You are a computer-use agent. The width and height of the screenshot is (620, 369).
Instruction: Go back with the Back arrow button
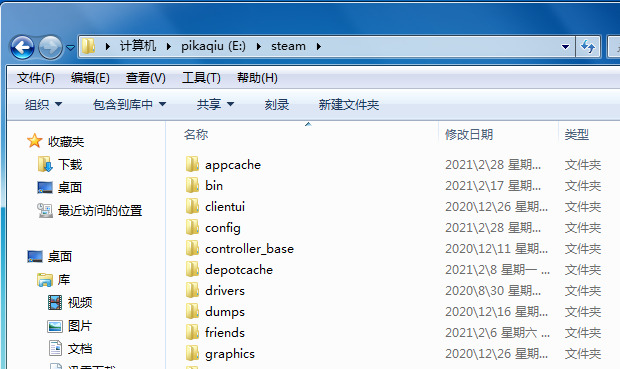(22, 47)
